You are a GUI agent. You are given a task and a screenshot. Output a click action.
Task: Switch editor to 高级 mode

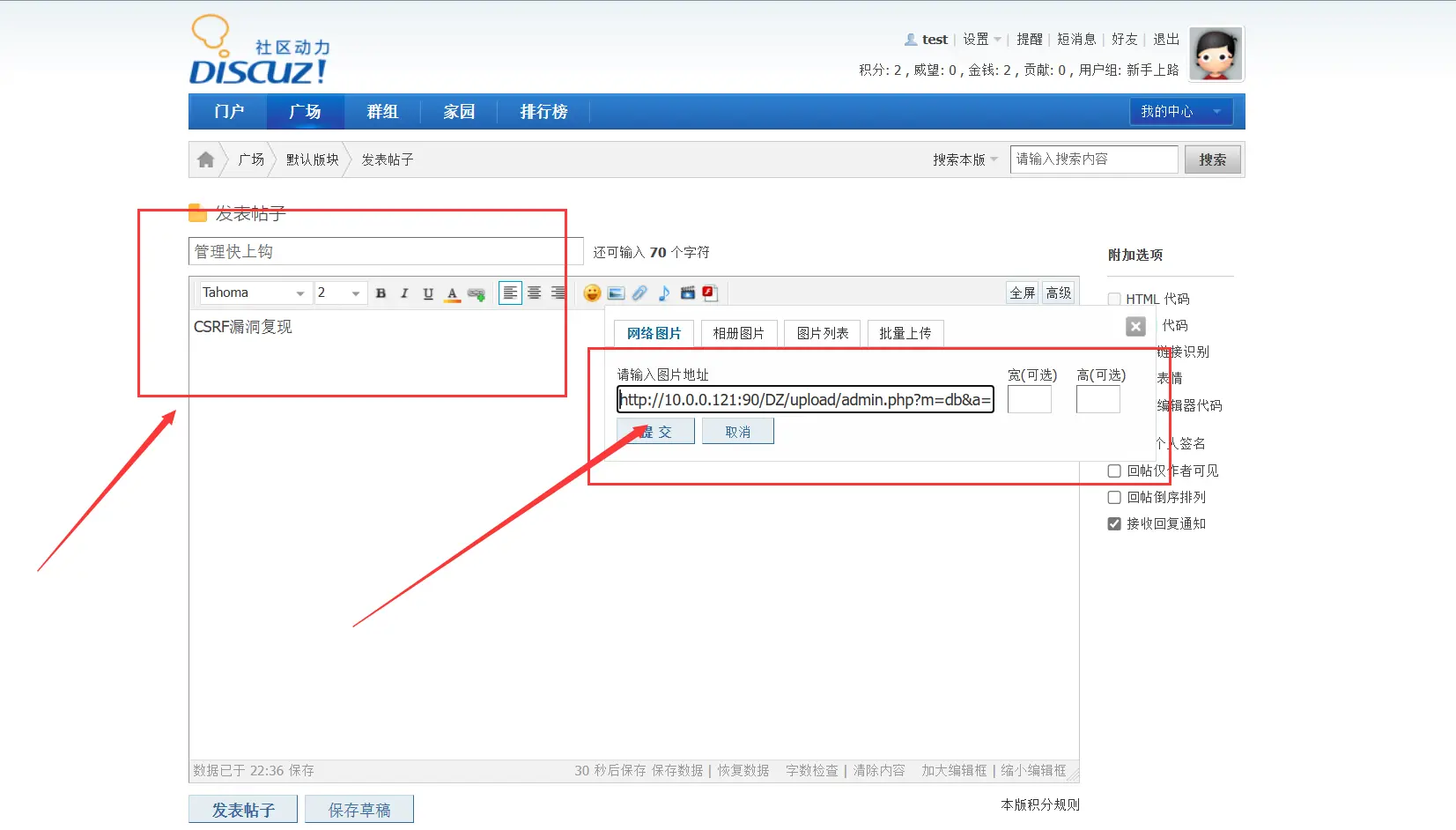1059,293
